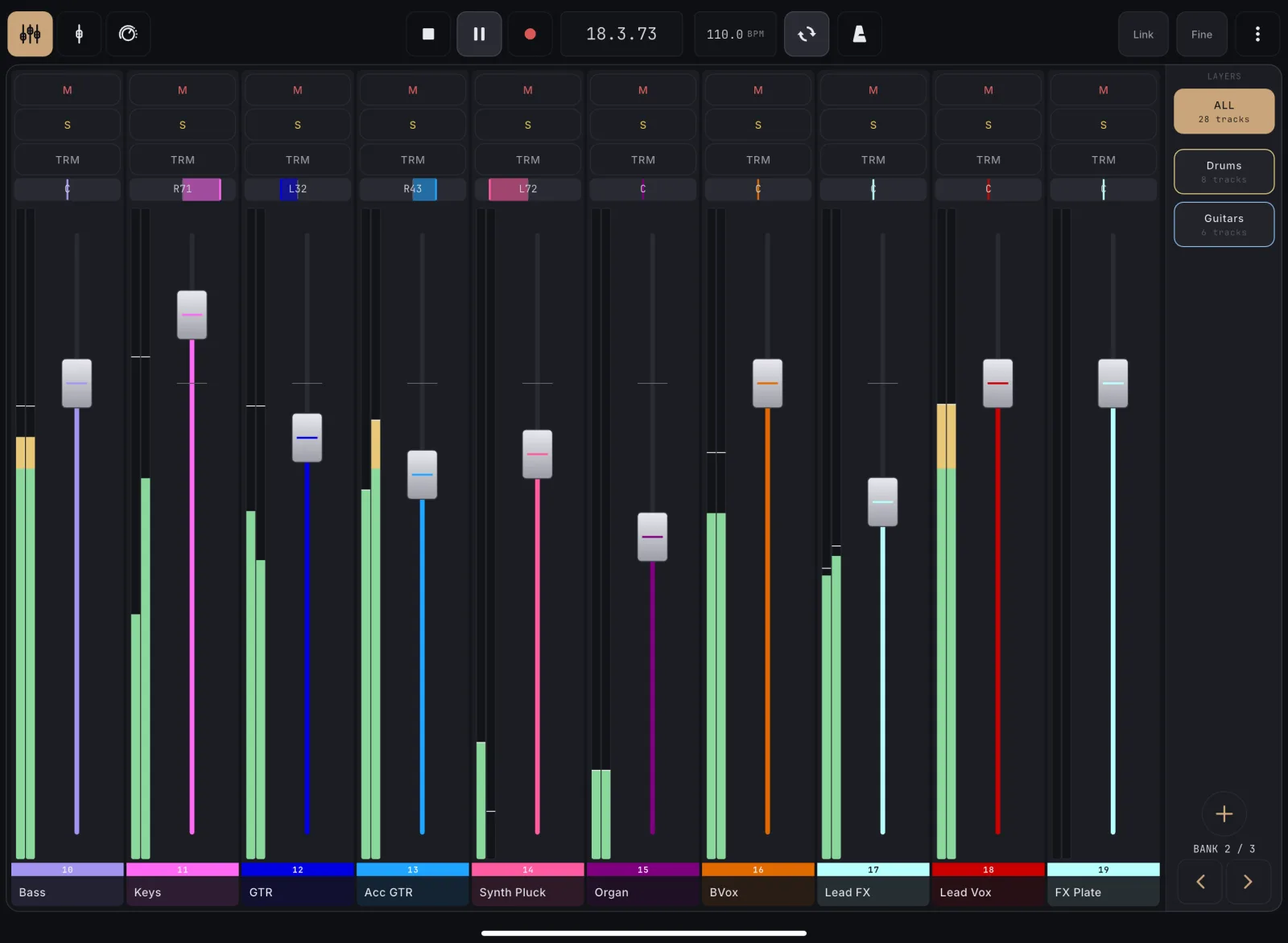1288x943 pixels.
Task: Solo the FX Plate track
Action: pyautogui.click(x=1104, y=125)
